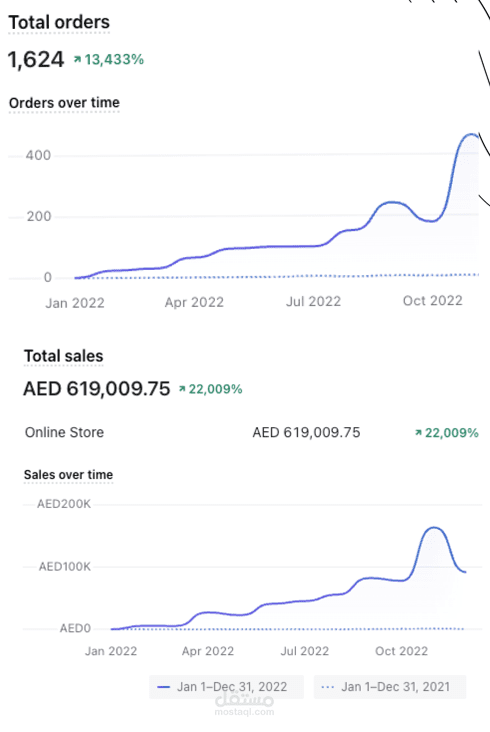The height and width of the screenshot is (732, 490).
Task: Click the Sales over time label
Action: click(x=69, y=475)
